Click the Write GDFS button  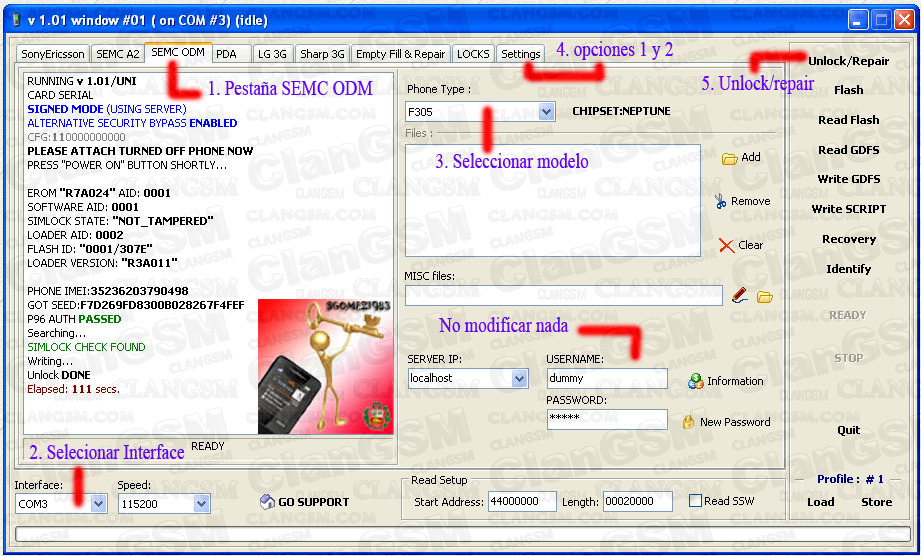coord(848,179)
